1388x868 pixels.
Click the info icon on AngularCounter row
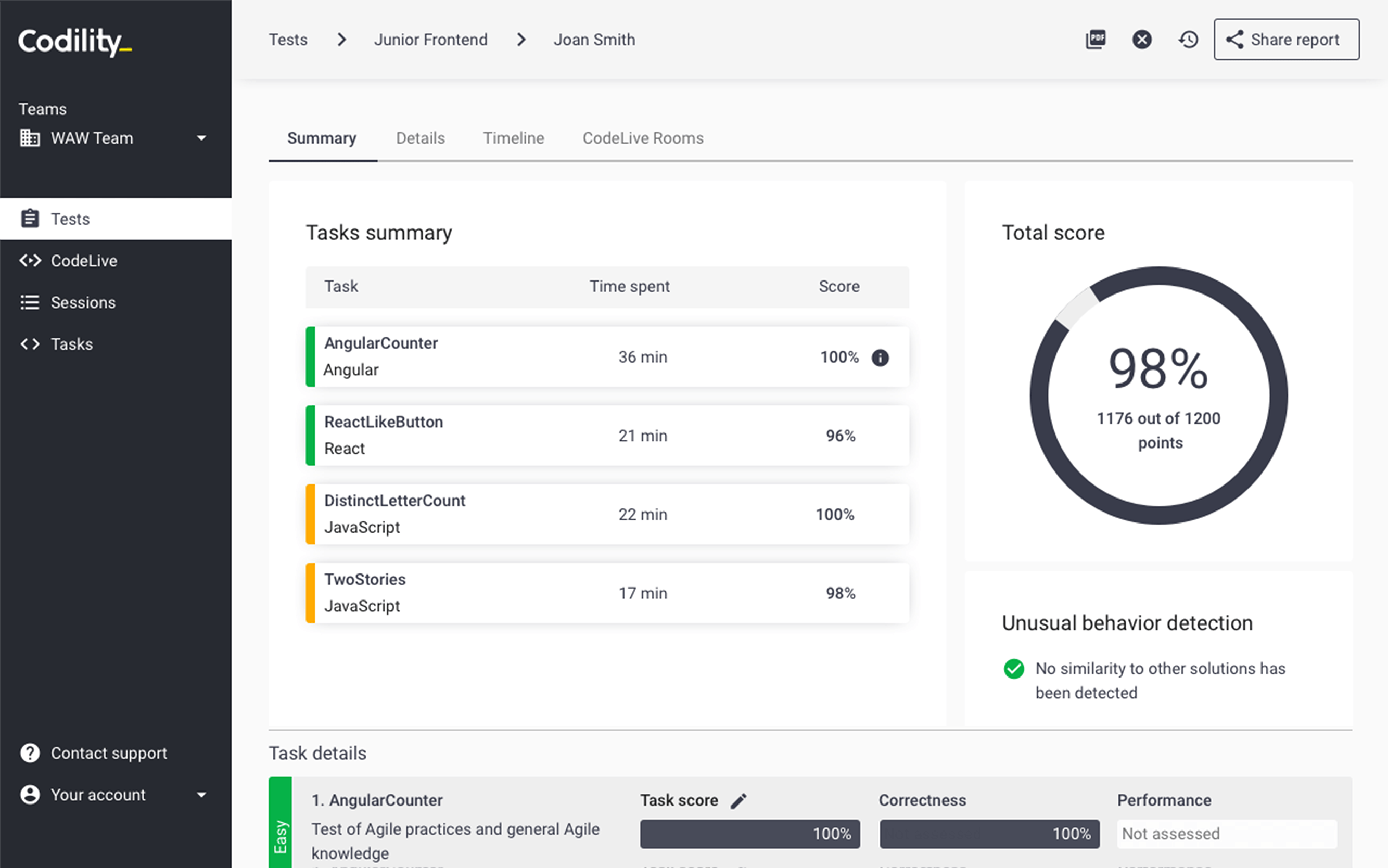[880, 358]
